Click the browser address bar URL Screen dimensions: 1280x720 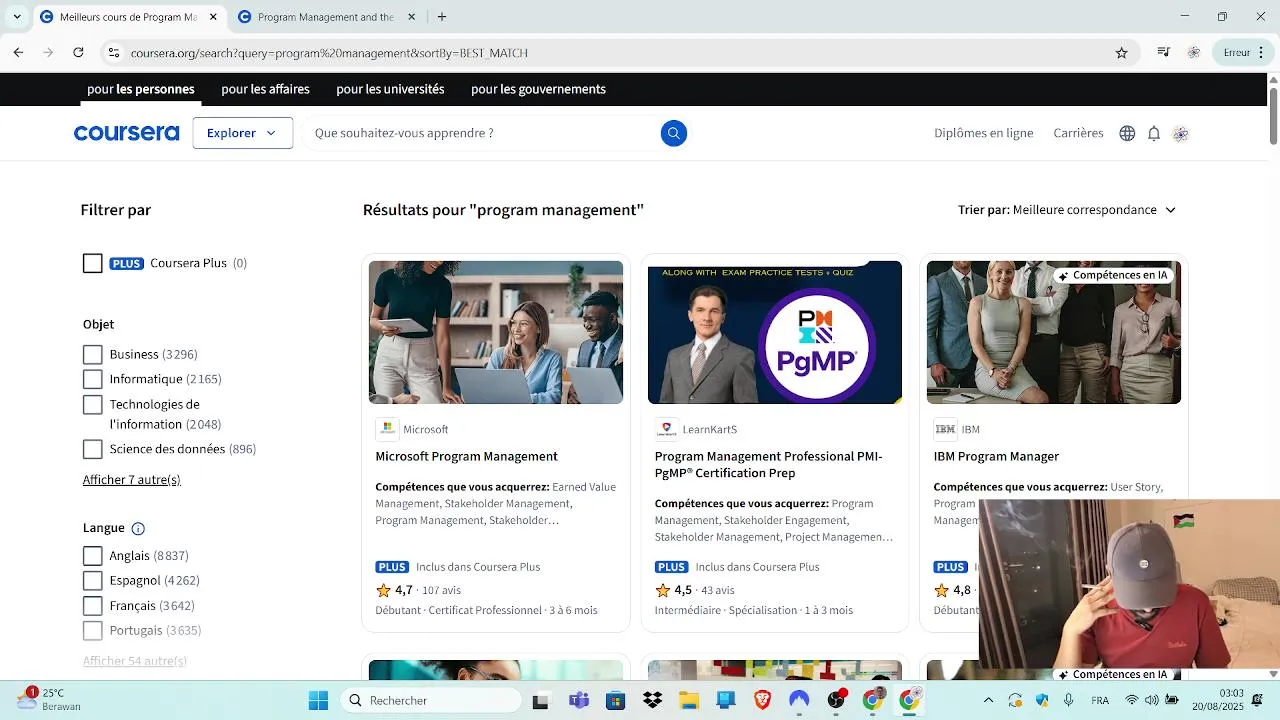click(x=329, y=53)
